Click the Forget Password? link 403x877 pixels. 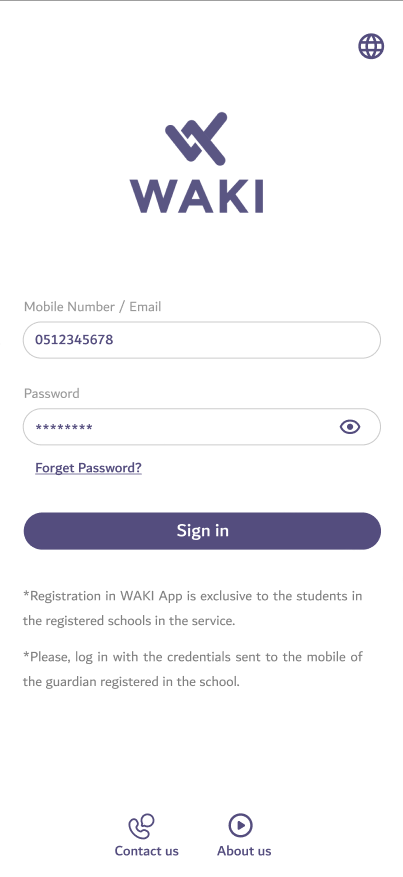click(x=88, y=468)
